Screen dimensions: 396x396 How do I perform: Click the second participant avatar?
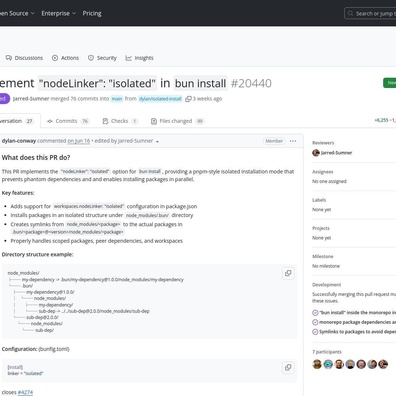pyautogui.click(x=328, y=364)
